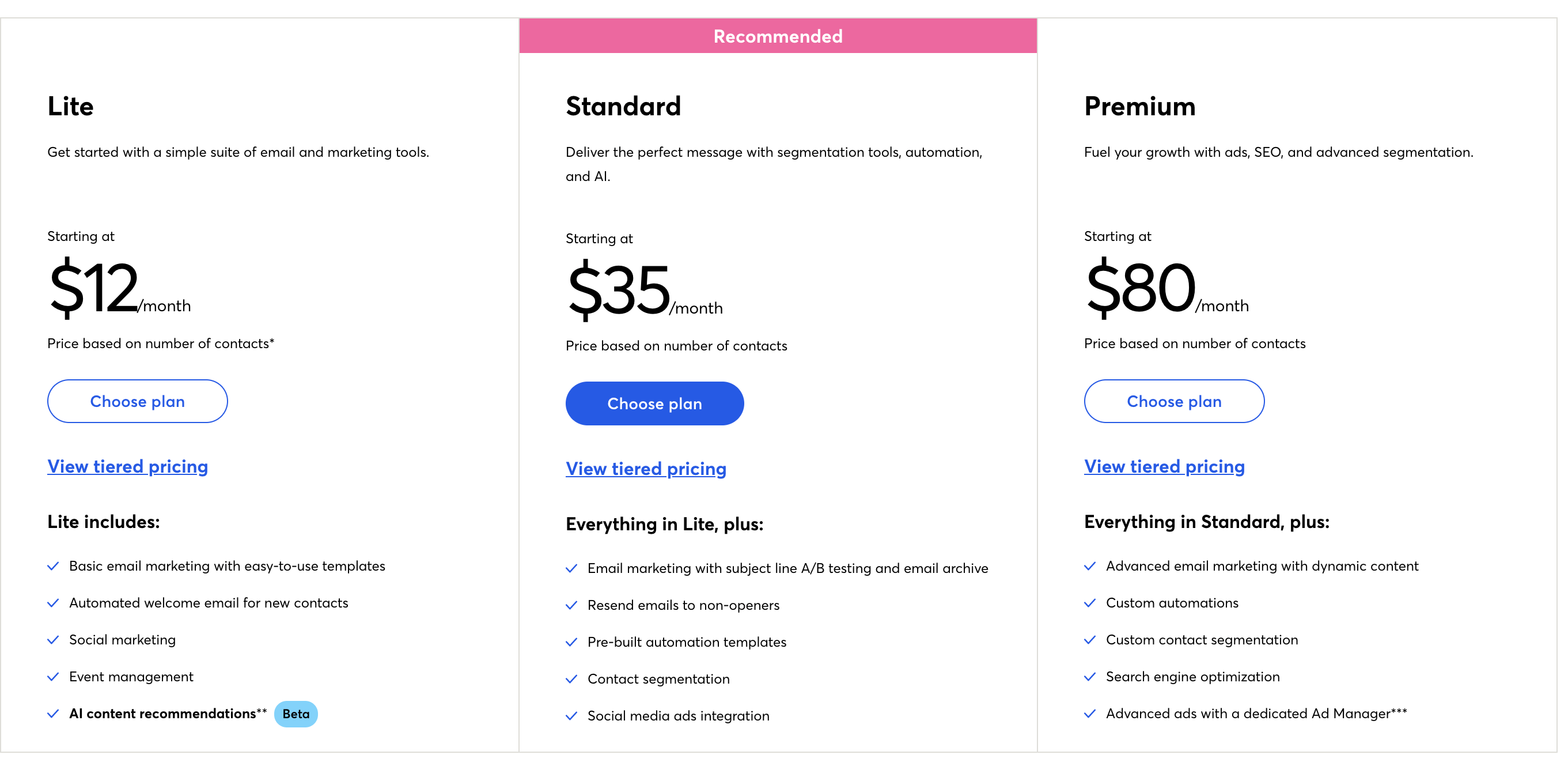1568x762 pixels.
Task: Click checkmark beside Event management
Action: 54,677
